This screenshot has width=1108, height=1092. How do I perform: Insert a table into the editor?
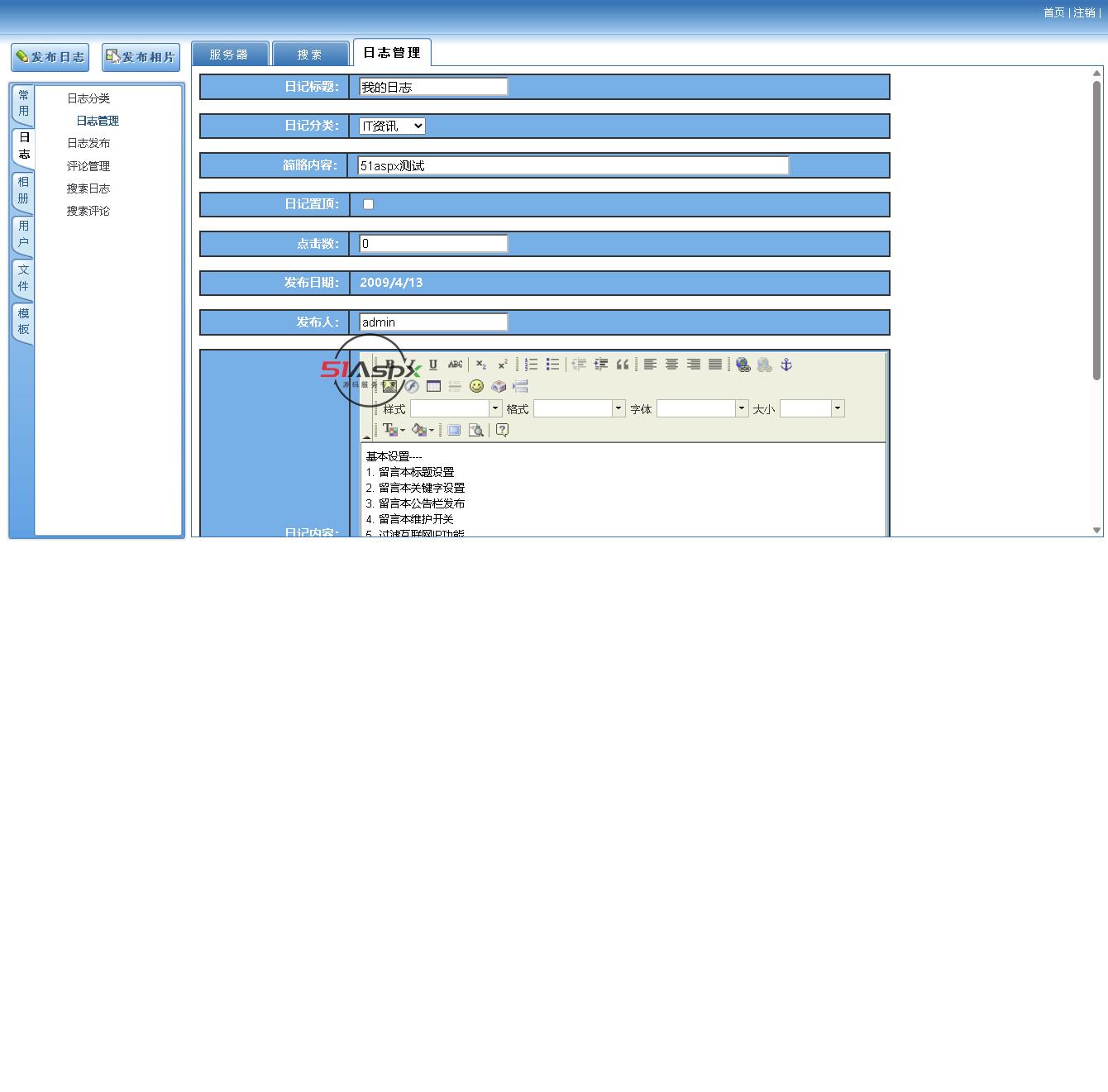(433, 386)
